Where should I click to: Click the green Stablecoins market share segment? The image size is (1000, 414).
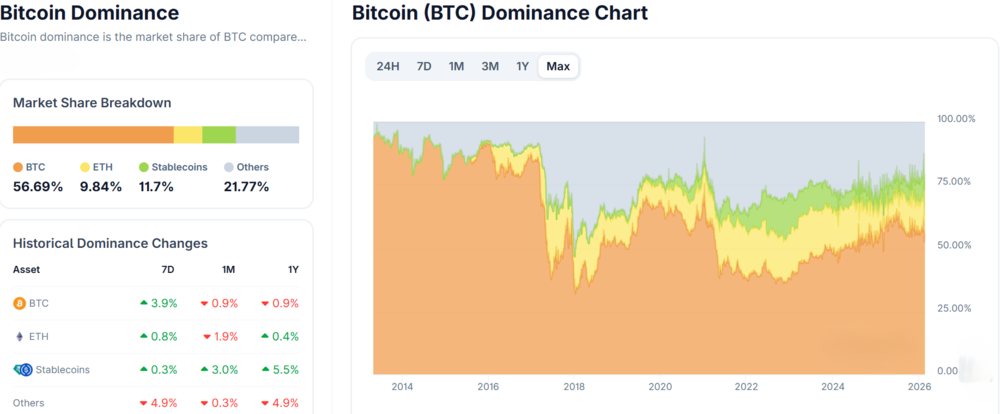tap(219, 135)
